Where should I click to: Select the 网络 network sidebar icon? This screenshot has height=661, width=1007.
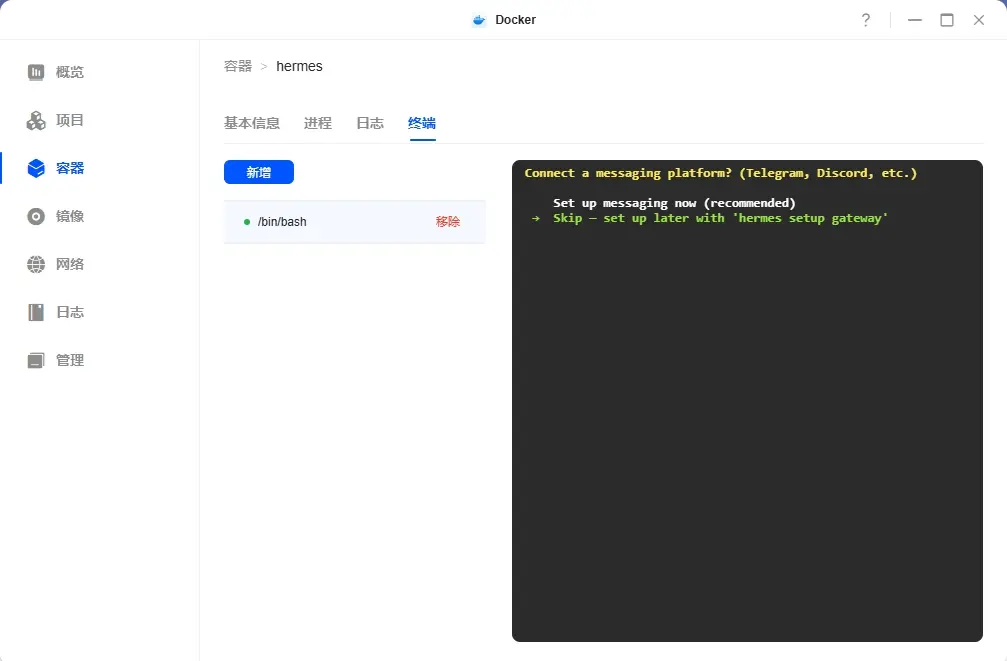point(37,264)
